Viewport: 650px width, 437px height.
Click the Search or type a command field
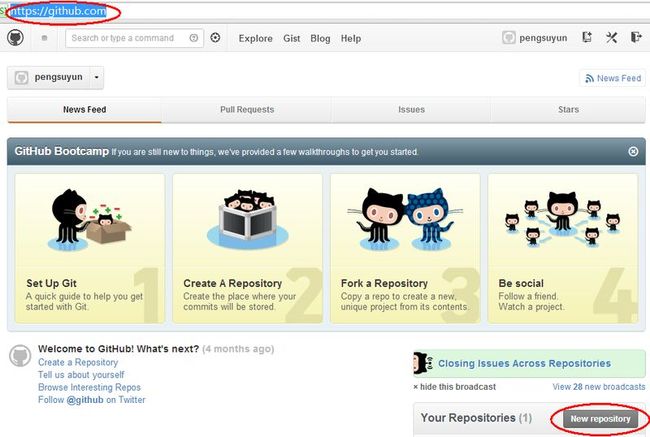pyautogui.click(x=134, y=38)
